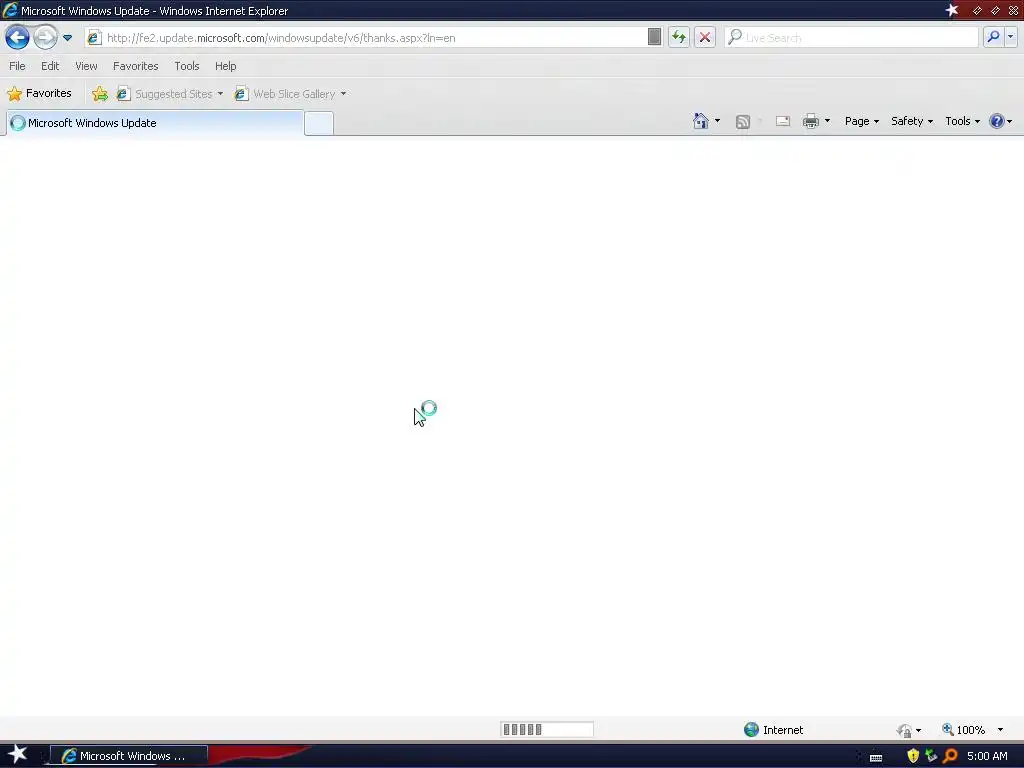Click the 5:00 AM clock

(x=987, y=756)
